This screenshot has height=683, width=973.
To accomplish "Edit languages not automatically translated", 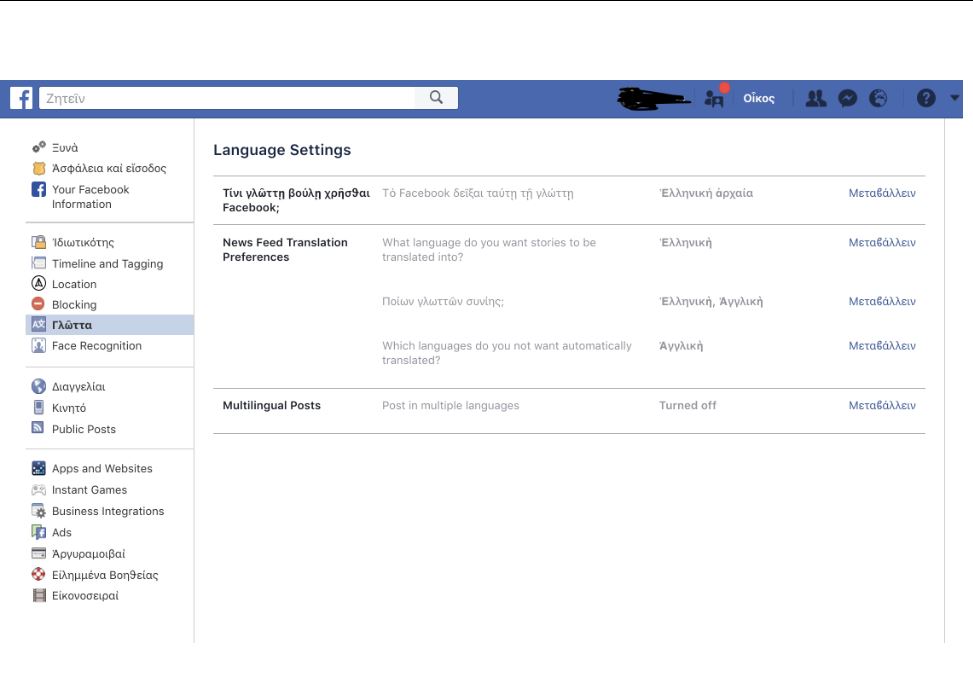I will tap(882, 346).
